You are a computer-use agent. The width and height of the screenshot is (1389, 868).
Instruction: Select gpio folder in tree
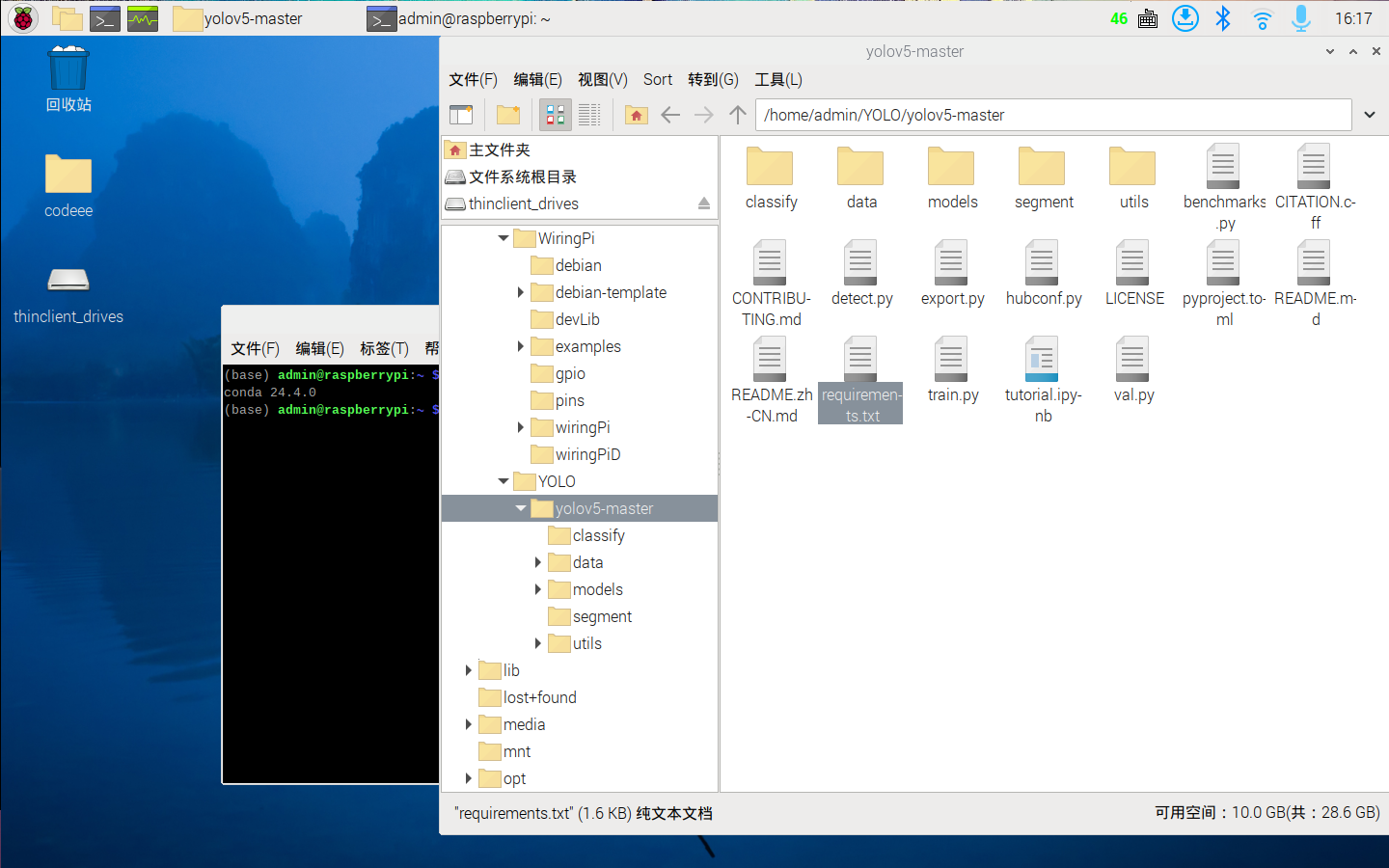coord(558,373)
